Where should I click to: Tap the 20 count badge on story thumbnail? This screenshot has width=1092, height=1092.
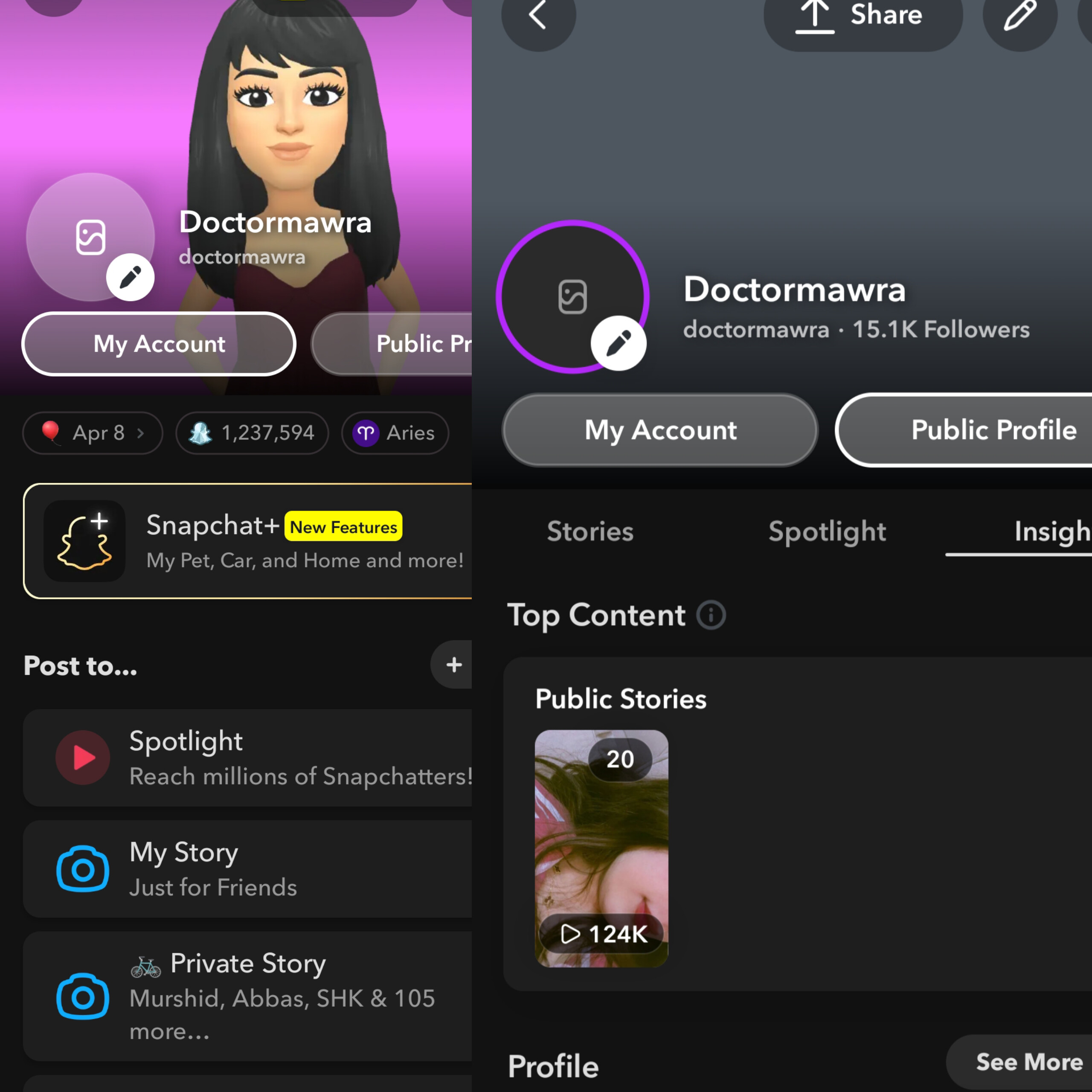(x=620, y=759)
